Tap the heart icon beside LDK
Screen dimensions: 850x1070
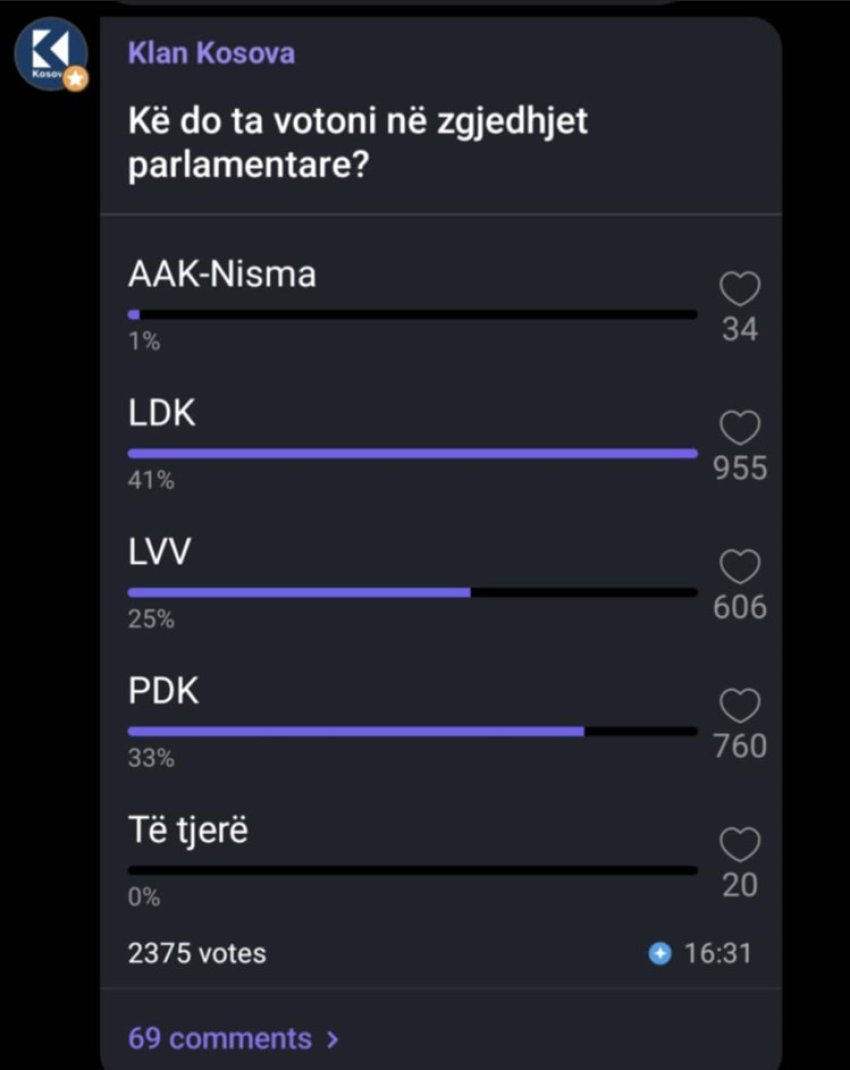pos(740,429)
